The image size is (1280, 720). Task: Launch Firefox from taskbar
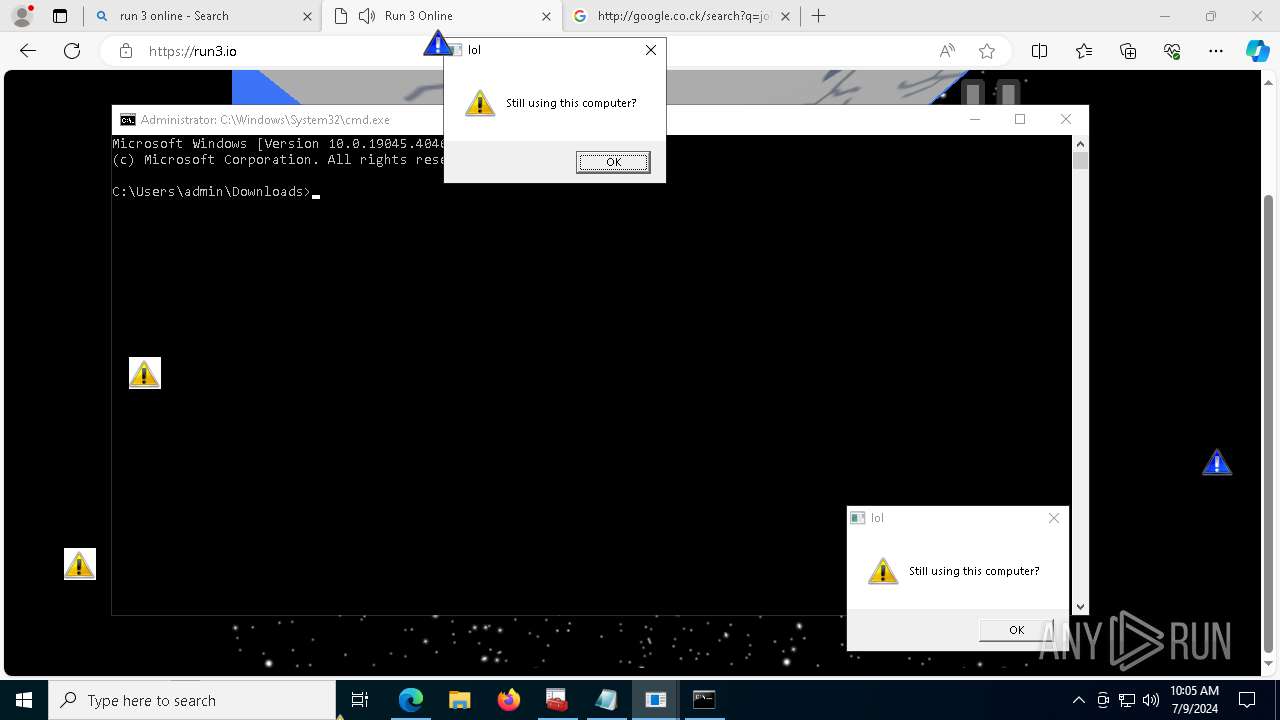pyautogui.click(x=509, y=700)
